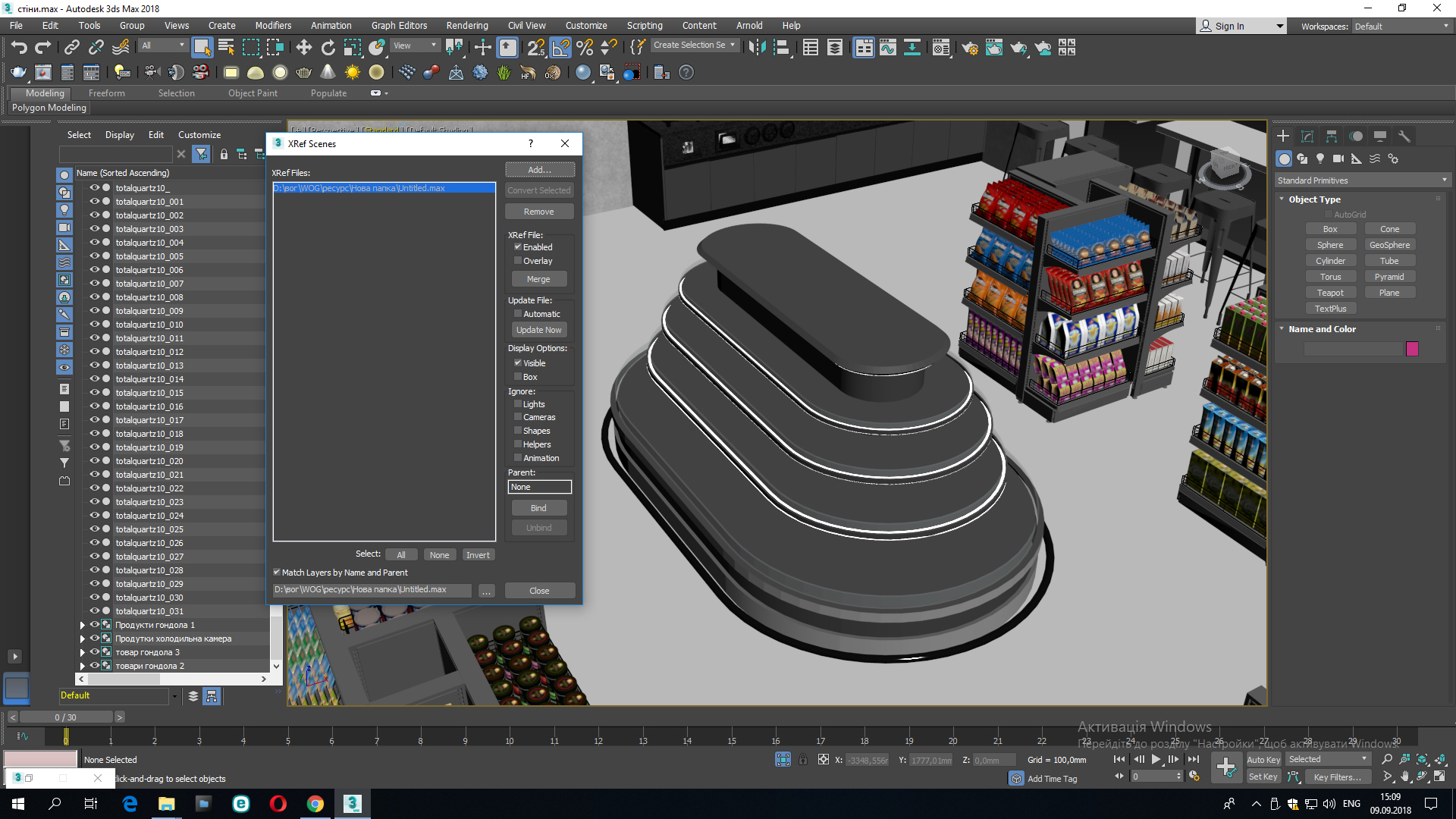Uncheck the Enabled XRef checkbox
The height and width of the screenshot is (819, 1456).
(x=518, y=247)
